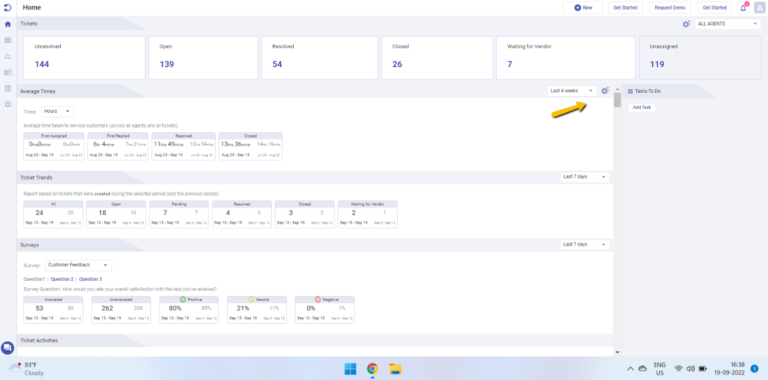
Task: Open the contacts icon in the sidebar
Action: tap(7, 56)
